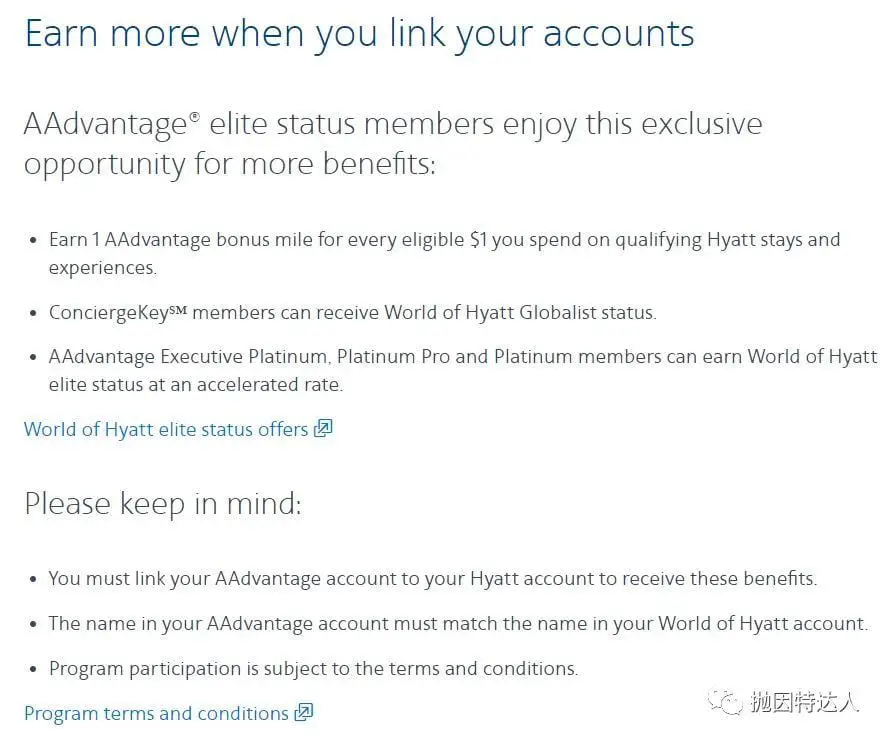The width and height of the screenshot is (888, 741).
Task: Select the name must match World of Hyatt line
Action: click(458, 624)
